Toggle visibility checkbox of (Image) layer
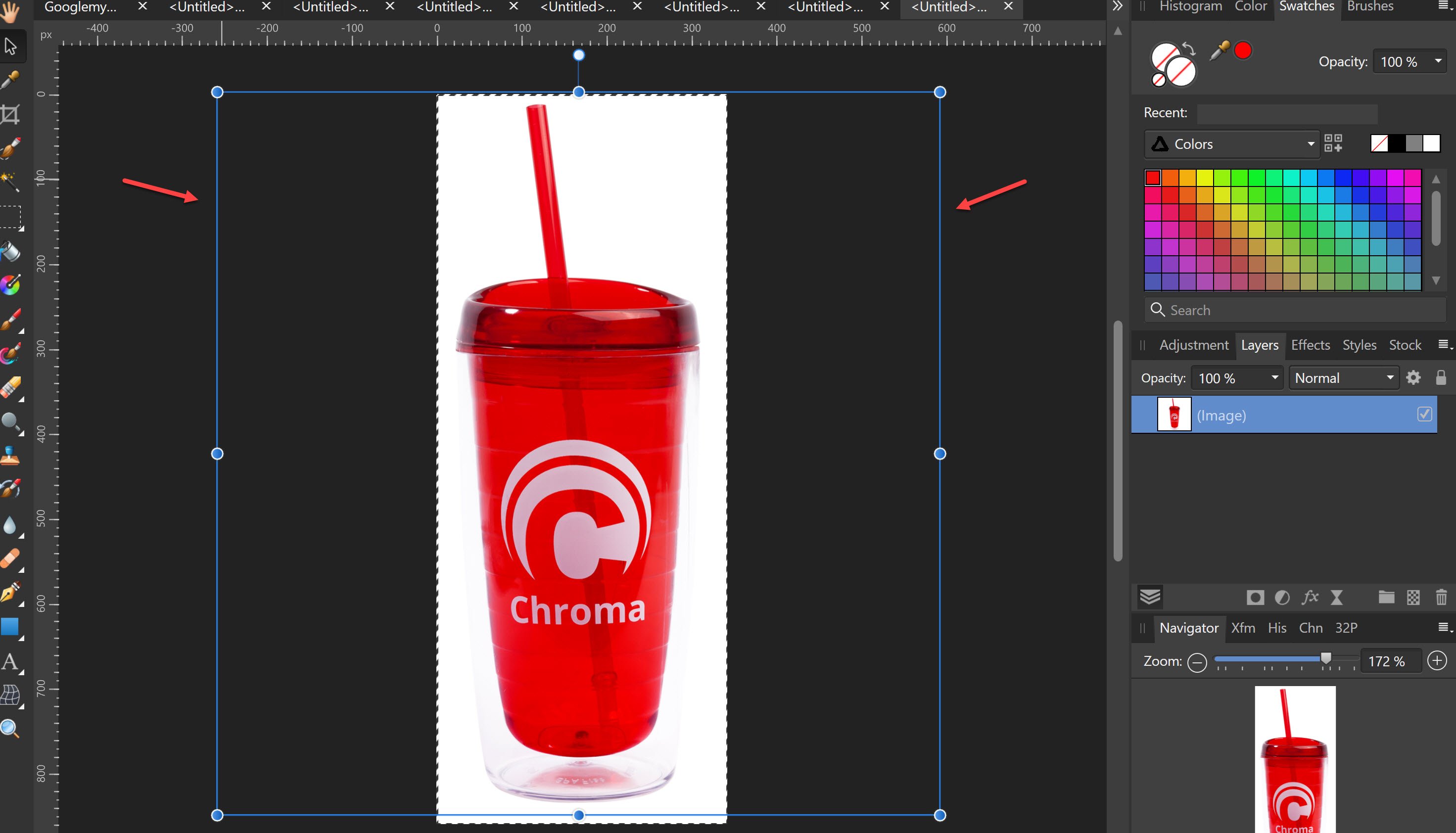The height and width of the screenshot is (833, 1456). (1424, 414)
